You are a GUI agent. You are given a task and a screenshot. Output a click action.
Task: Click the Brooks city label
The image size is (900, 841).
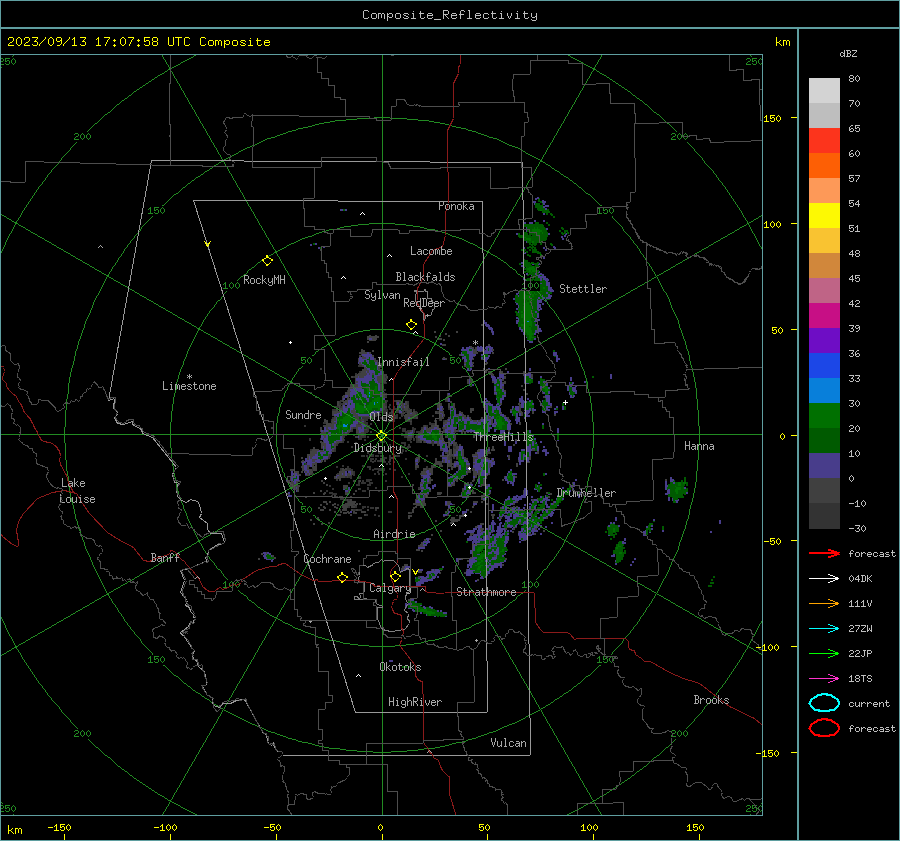click(711, 700)
